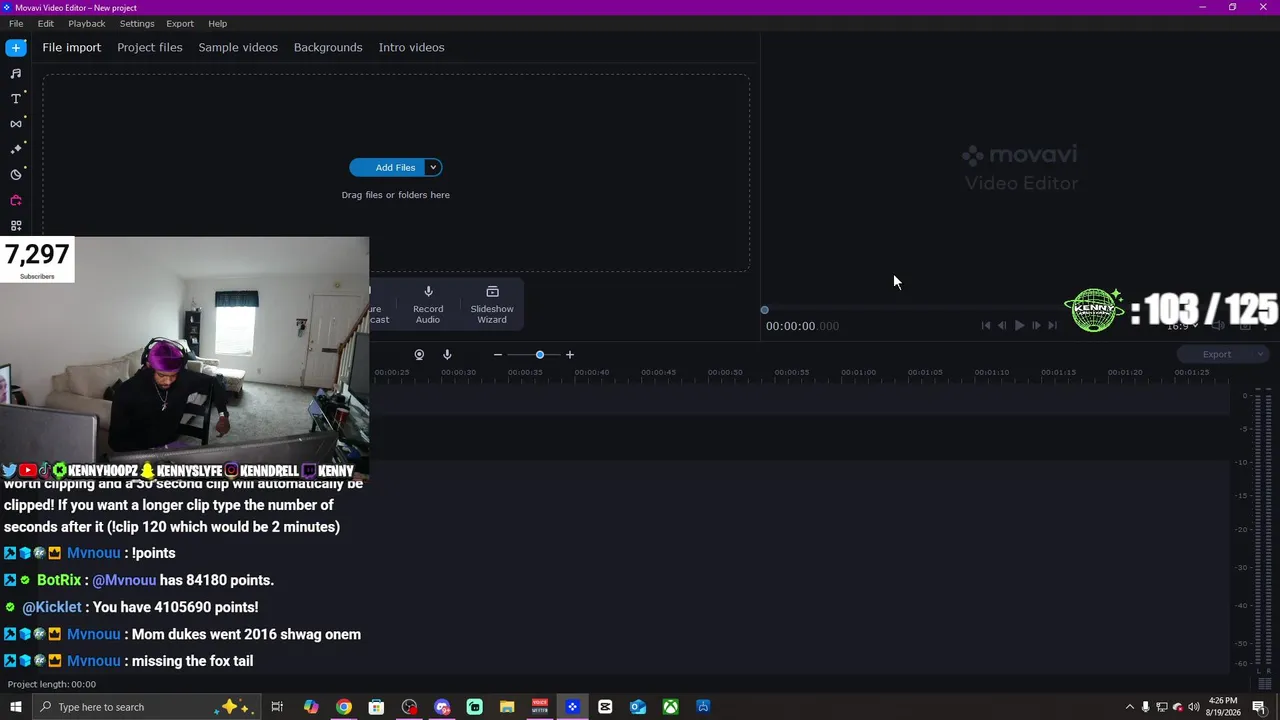Show hidden system tray icons
The height and width of the screenshot is (720, 1280).
click(x=1130, y=707)
